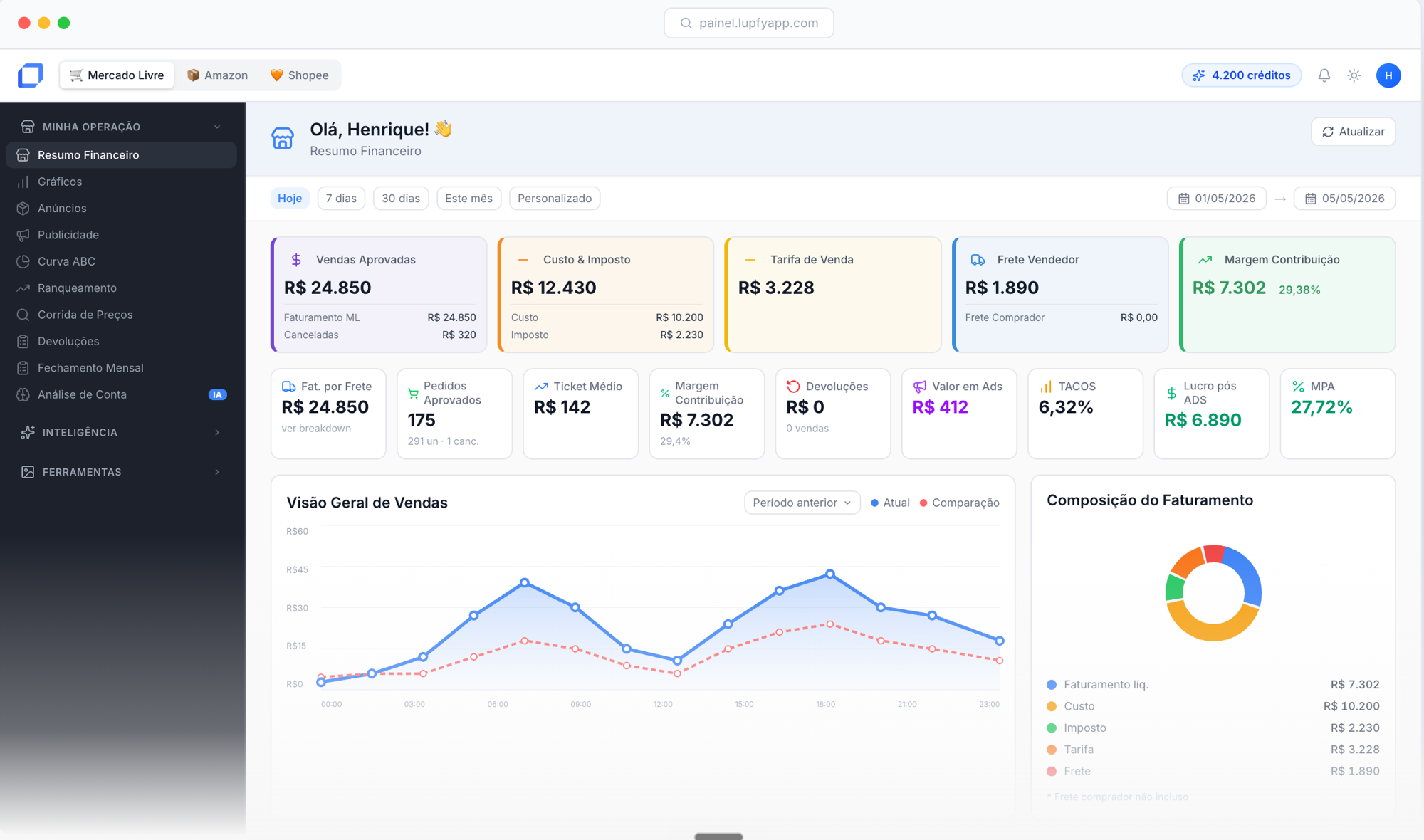This screenshot has height=840, width=1424.
Task: Click the Corrida de Preços search icon
Action: click(23, 315)
